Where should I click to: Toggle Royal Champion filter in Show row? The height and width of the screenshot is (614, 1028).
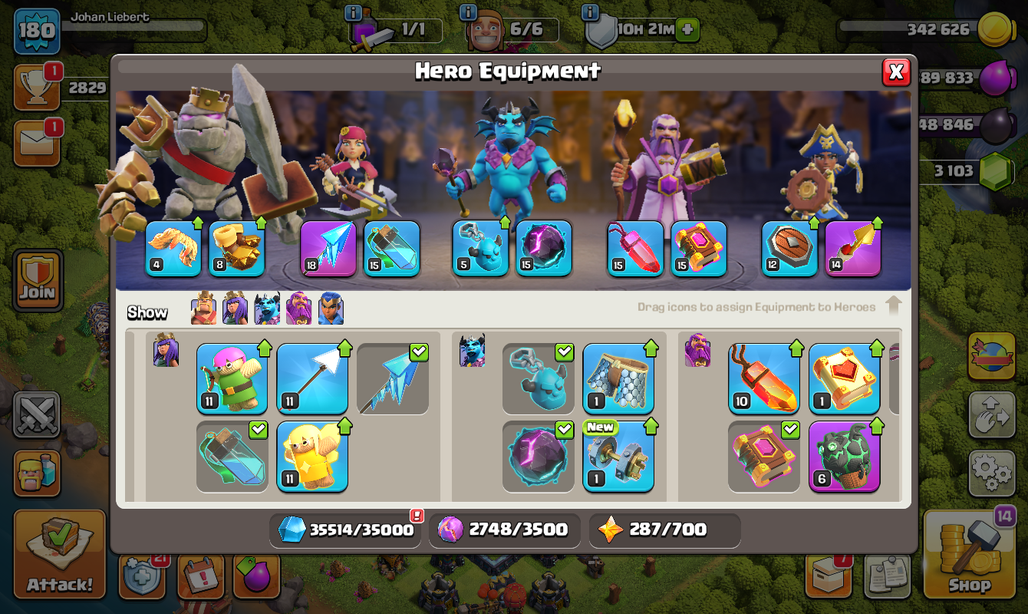(330, 309)
